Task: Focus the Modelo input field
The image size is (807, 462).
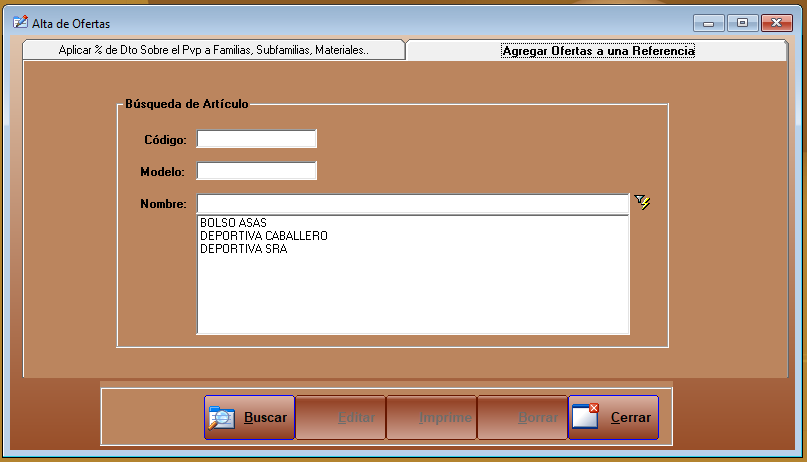Action: point(256,171)
